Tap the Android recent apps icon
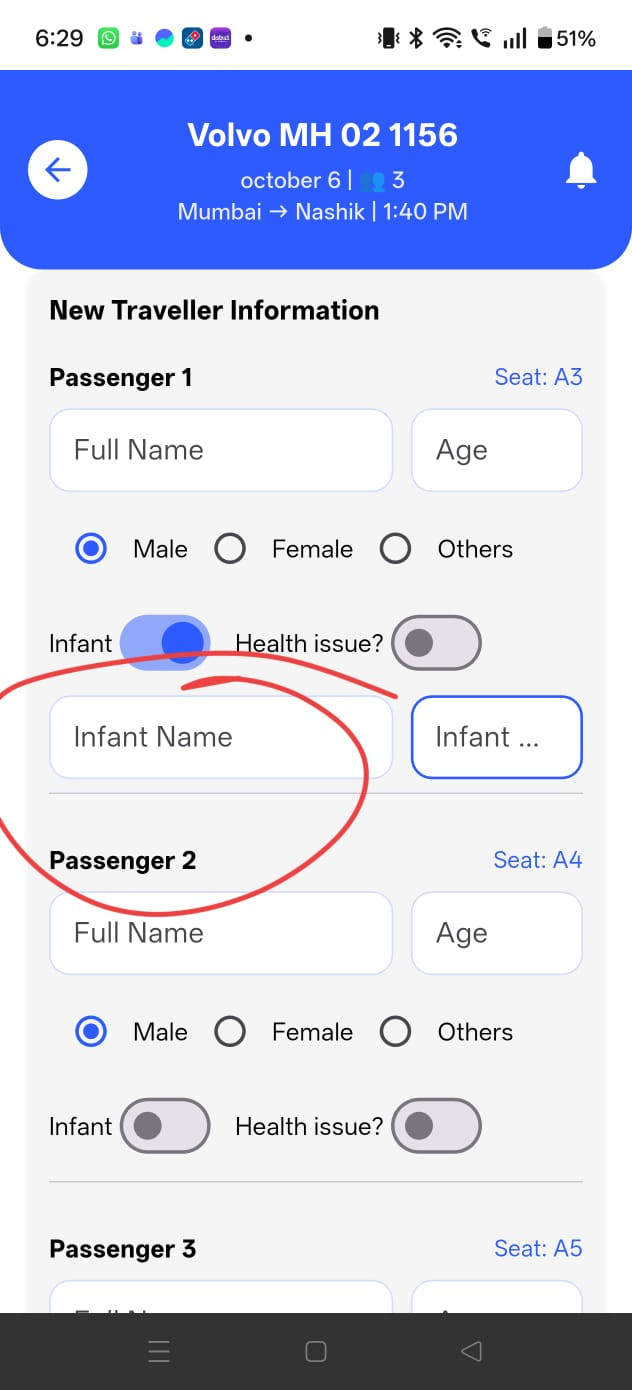 tap(159, 1352)
